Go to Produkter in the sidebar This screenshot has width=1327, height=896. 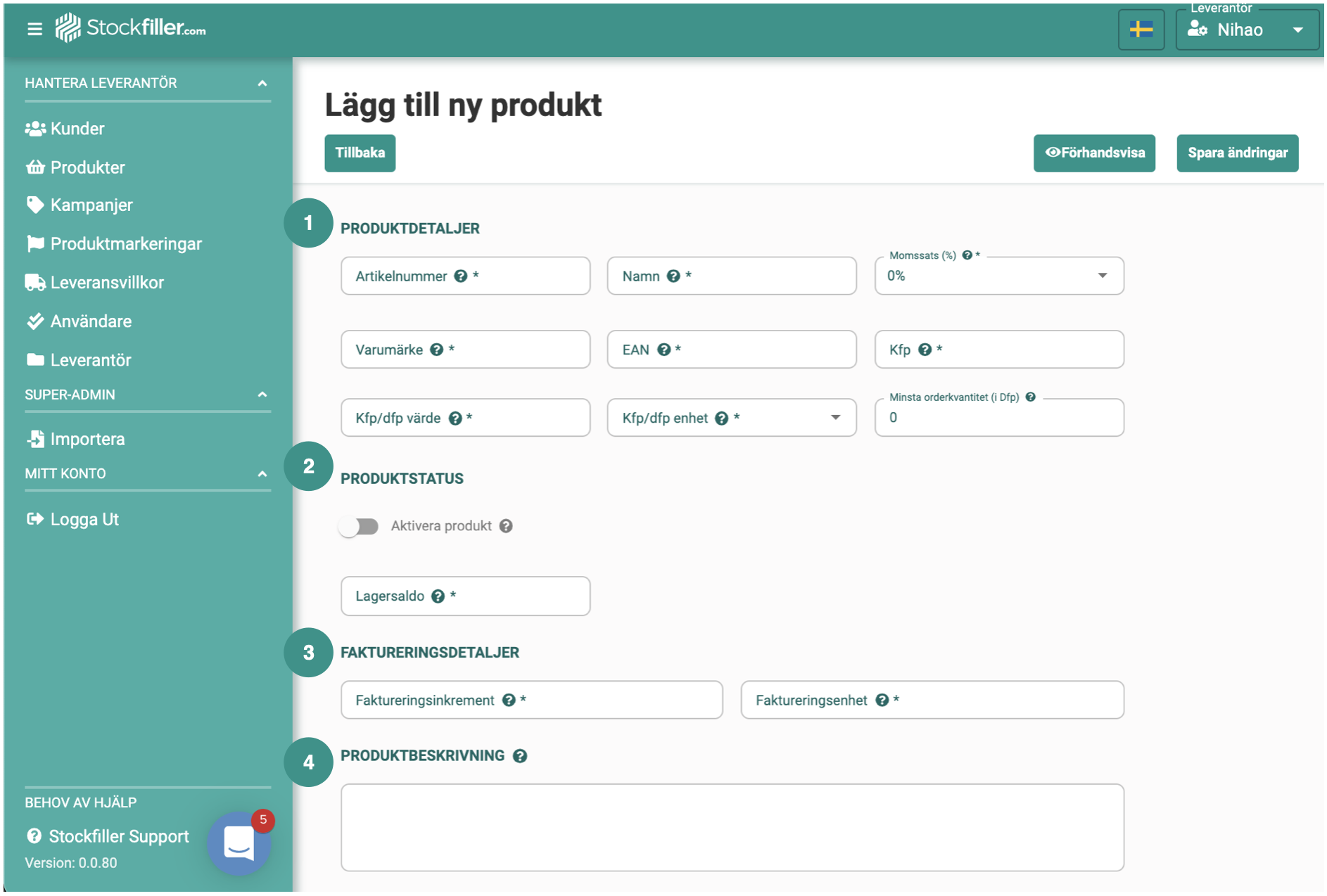tap(87, 167)
